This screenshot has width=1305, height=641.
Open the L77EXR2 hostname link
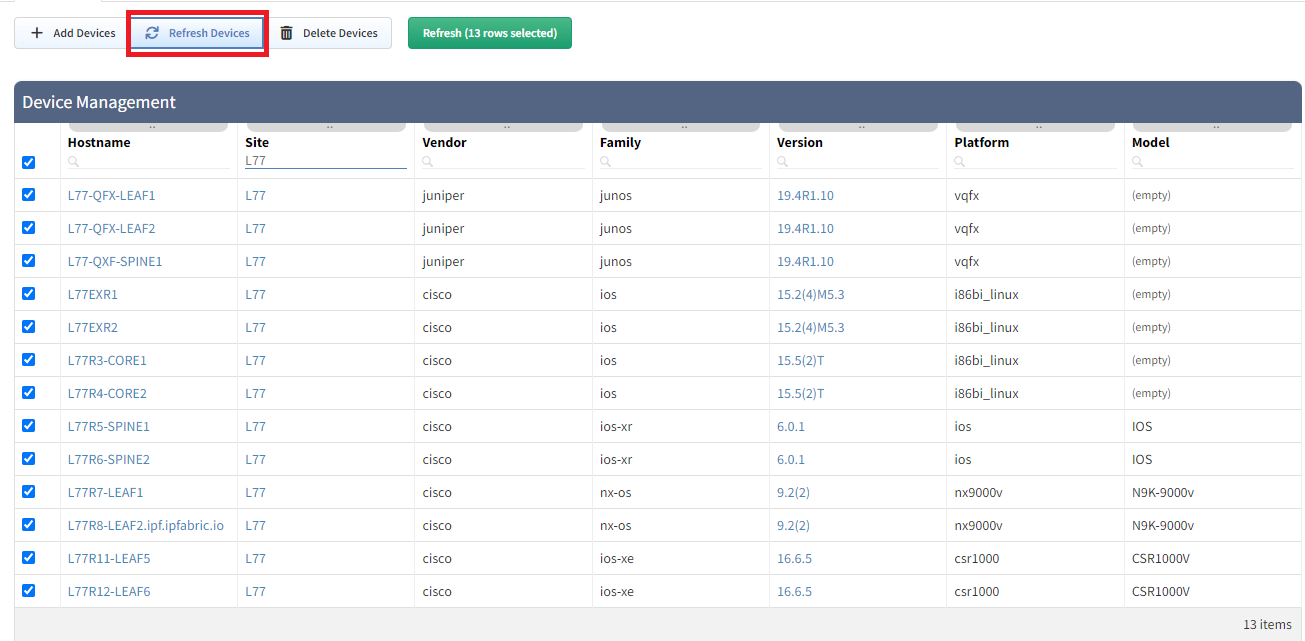[93, 327]
